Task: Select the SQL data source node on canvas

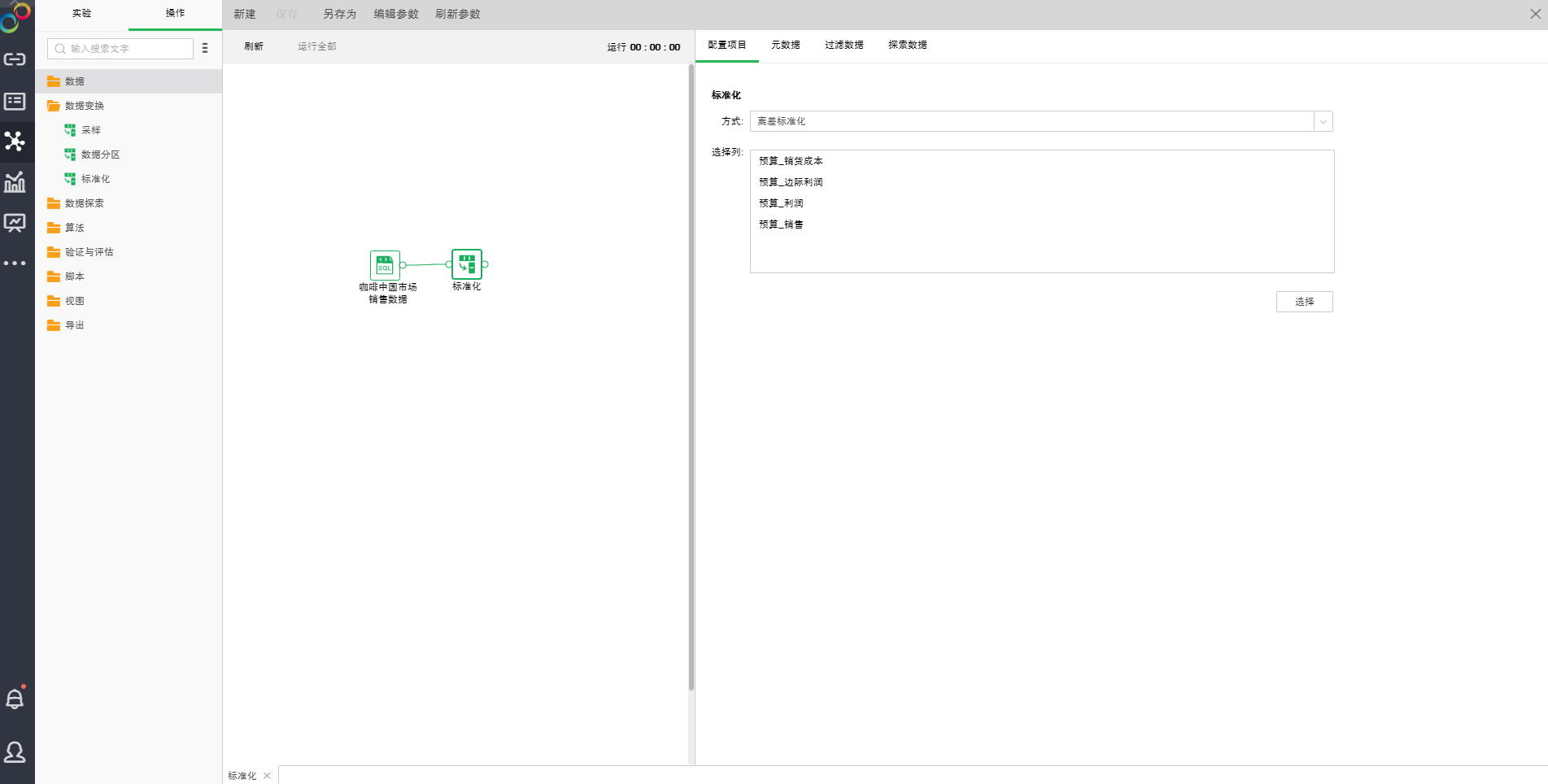Action: point(385,265)
